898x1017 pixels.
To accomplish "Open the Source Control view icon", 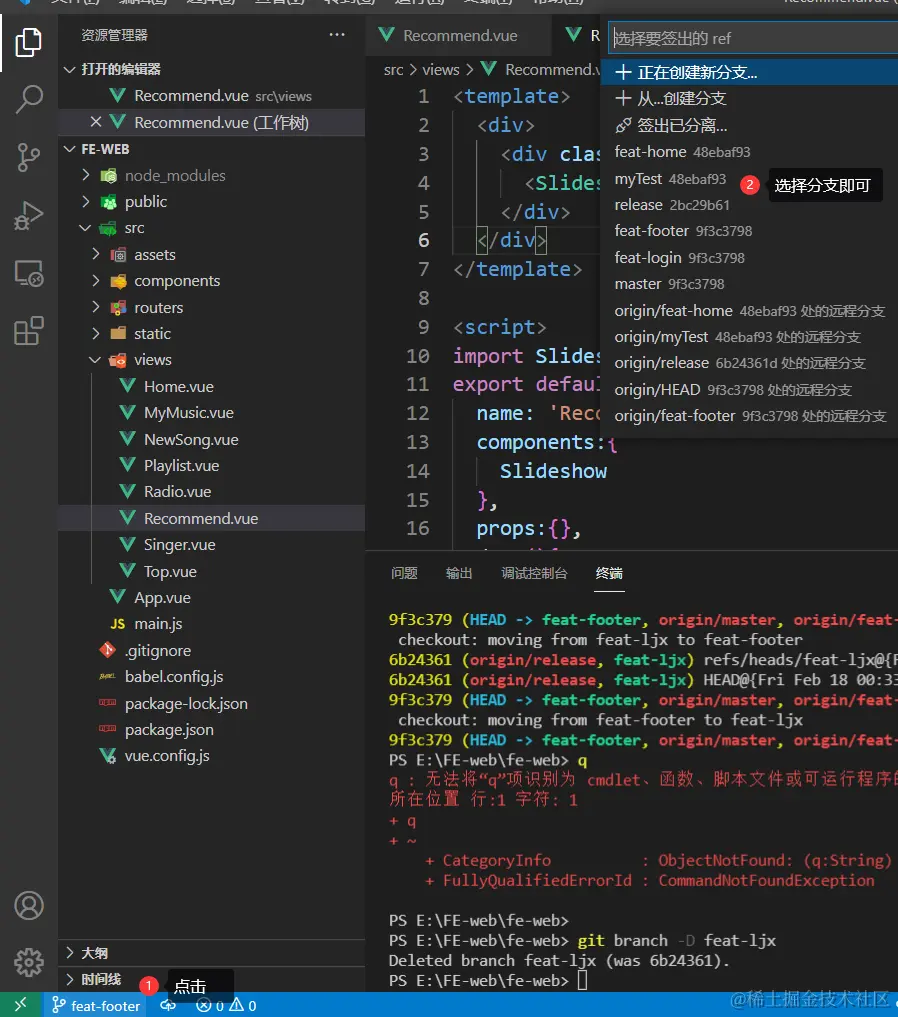I will [29, 158].
